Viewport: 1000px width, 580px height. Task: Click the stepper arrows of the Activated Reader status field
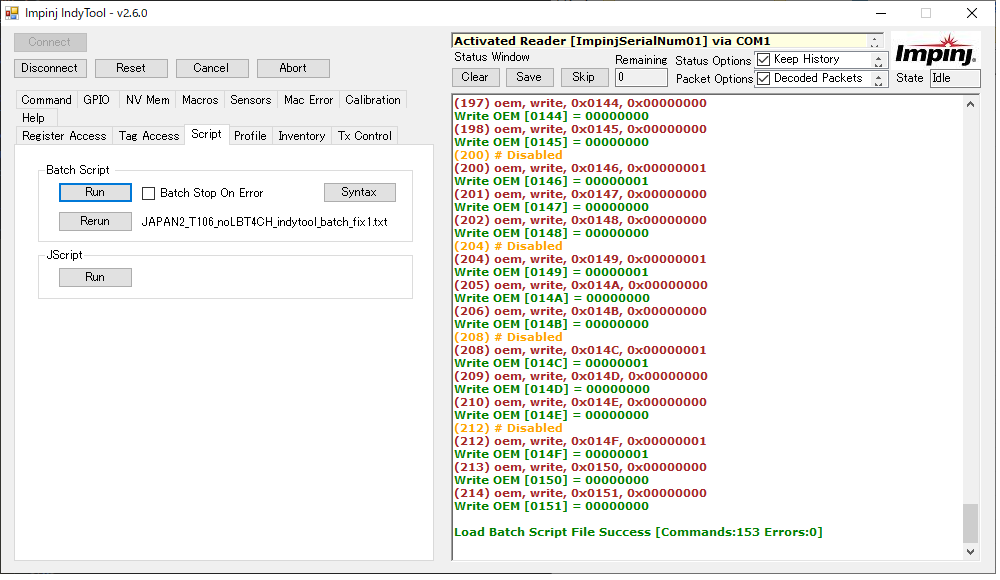[x=875, y=41]
